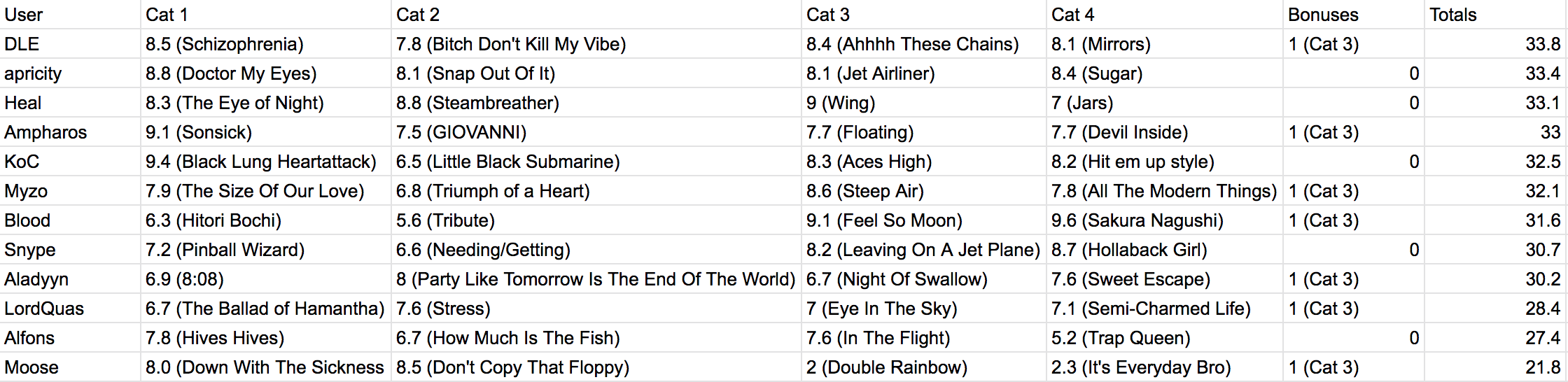Select the cell 7 (Eye In The Sky)
Viewport: 1568px width, 382px height.
pos(924,309)
